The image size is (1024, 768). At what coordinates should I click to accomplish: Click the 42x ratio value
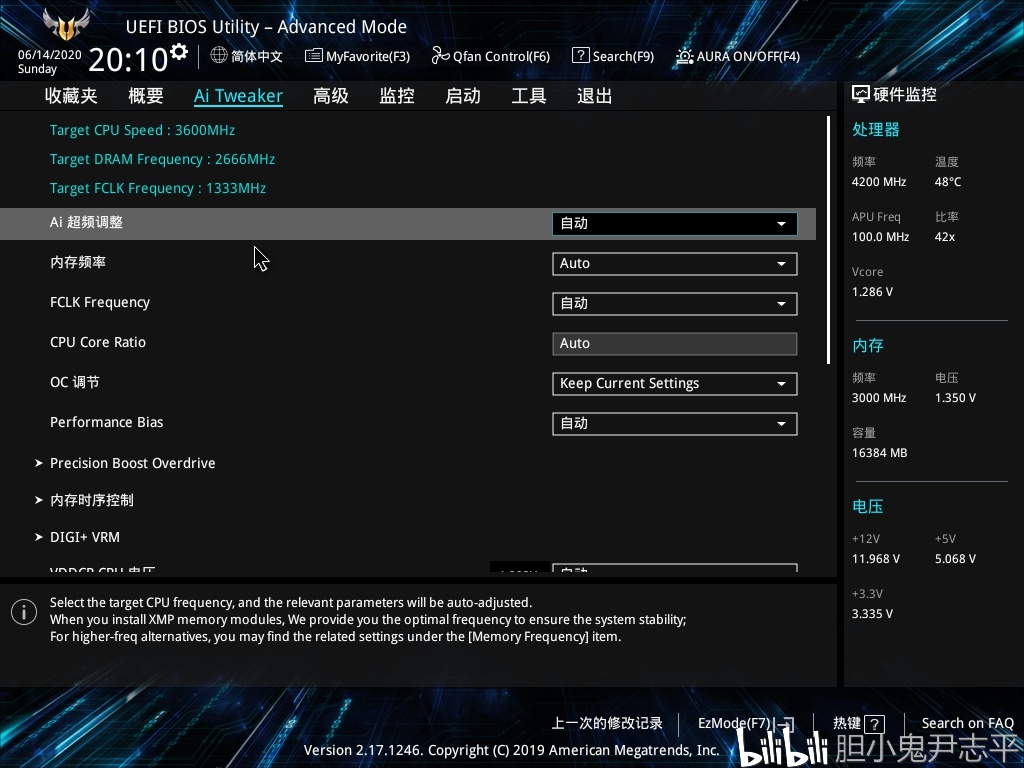coord(944,237)
